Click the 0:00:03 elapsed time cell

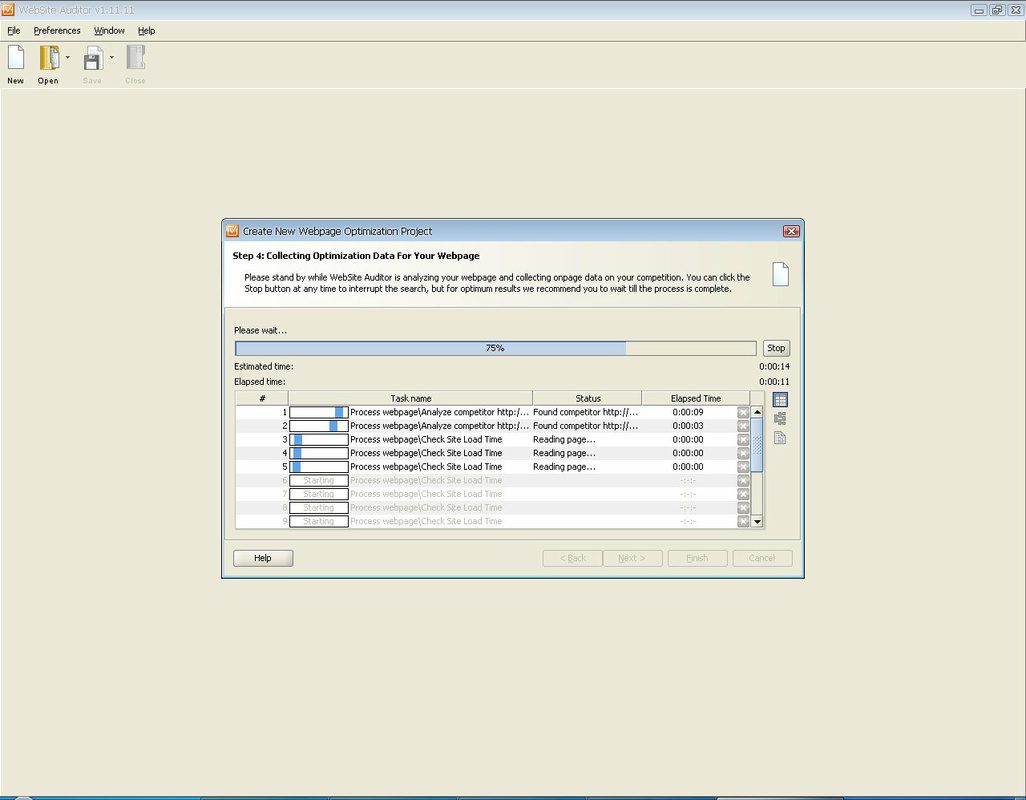coord(688,426)
